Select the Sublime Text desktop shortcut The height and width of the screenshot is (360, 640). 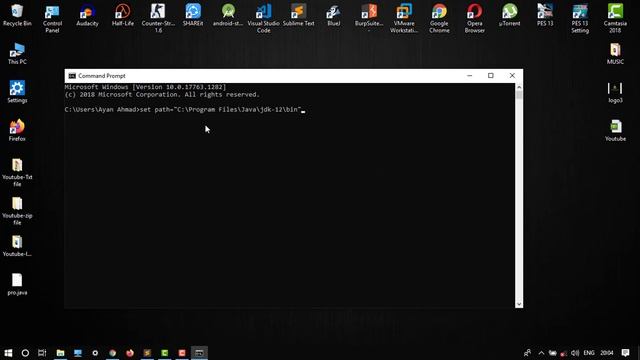[298, 16]
